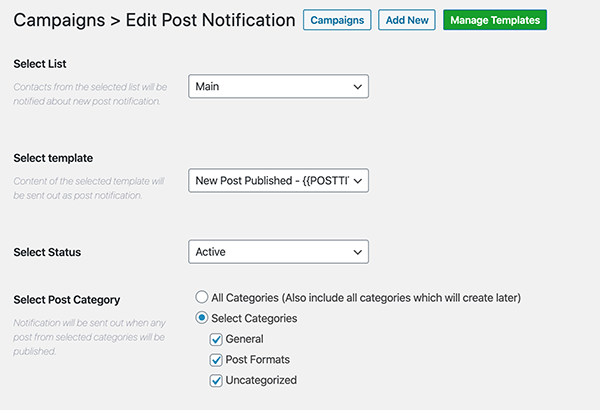Open Manage Templates

pyautogui.click(x=495, y=20)
